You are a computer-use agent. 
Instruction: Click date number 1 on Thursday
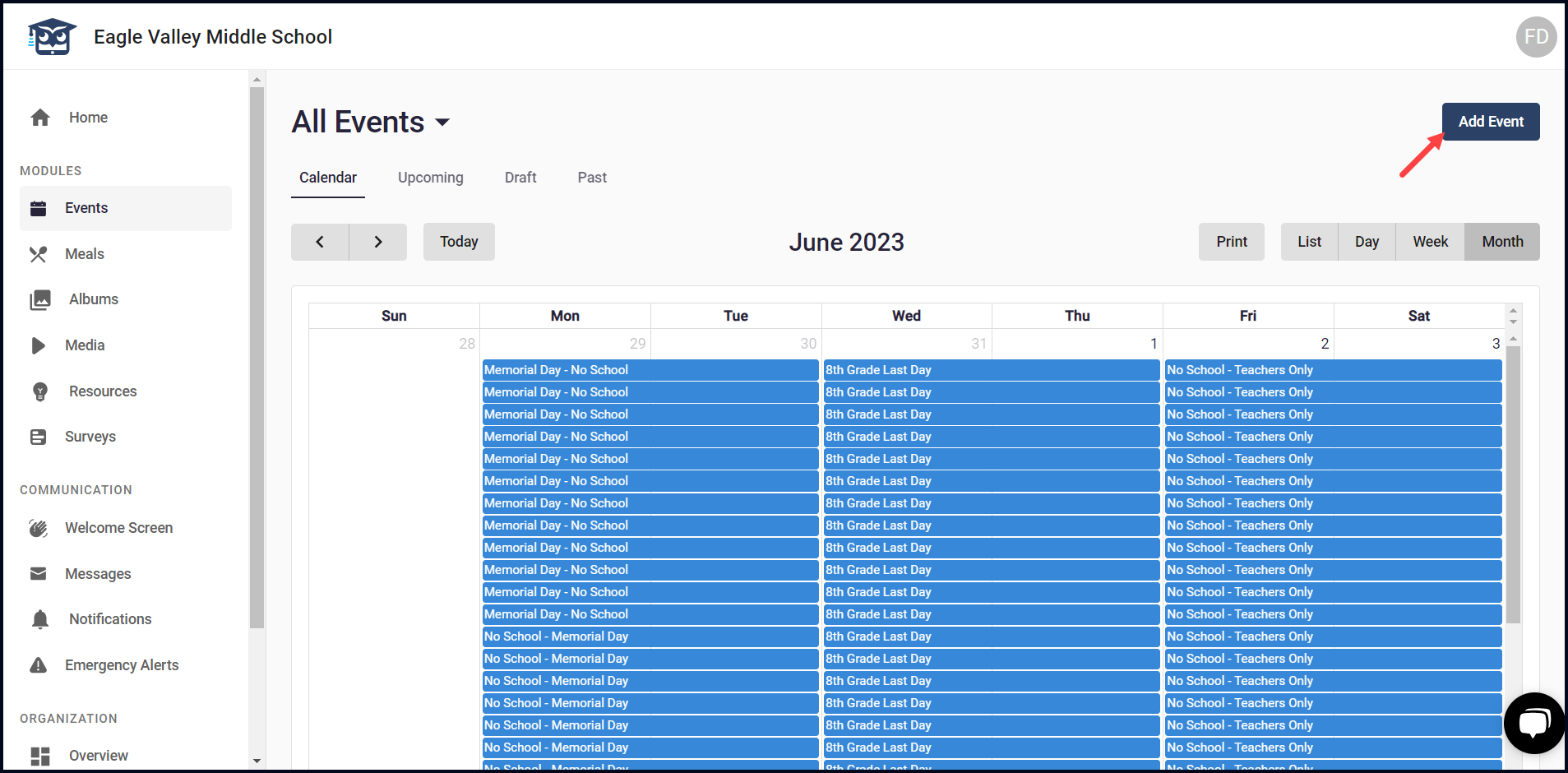(1154, 344)
